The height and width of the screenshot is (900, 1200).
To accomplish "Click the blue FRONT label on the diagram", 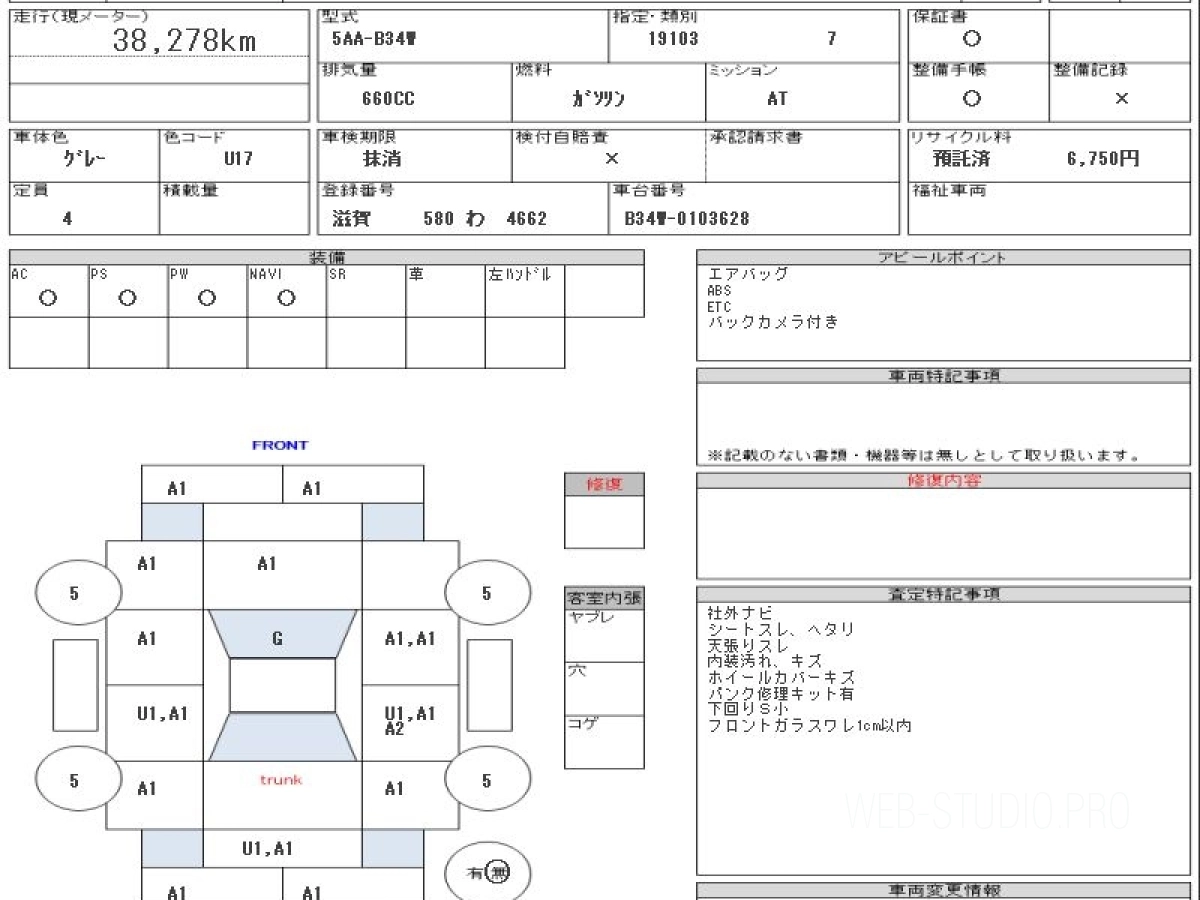I will click(x=280, y=445).
